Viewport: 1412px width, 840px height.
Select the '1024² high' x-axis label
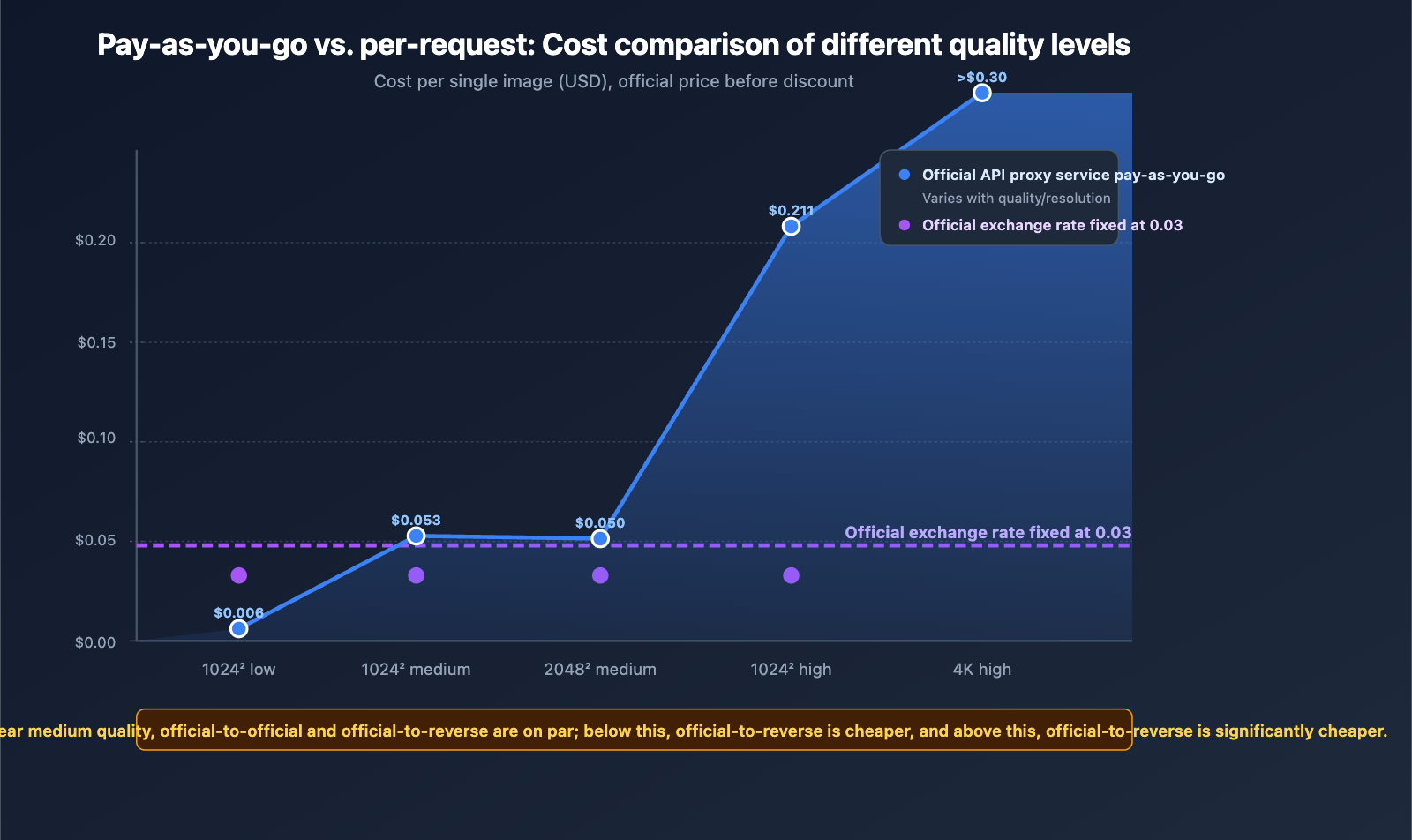791,669
